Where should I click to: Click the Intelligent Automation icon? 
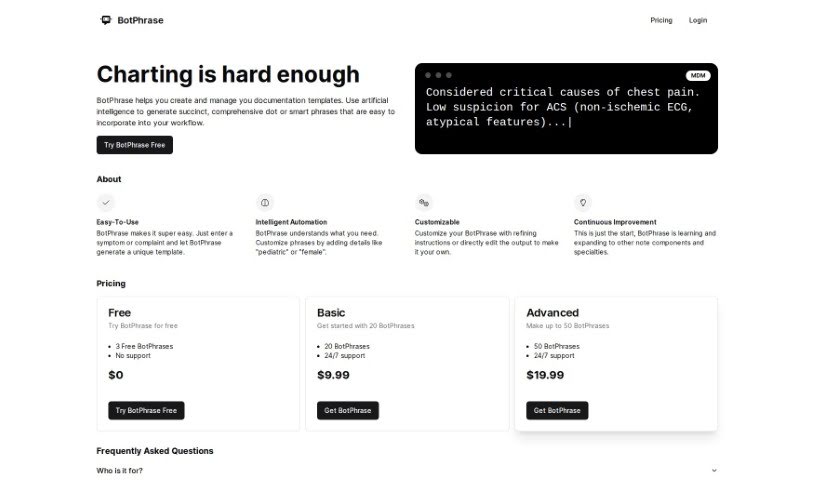[x=265, y=201]
